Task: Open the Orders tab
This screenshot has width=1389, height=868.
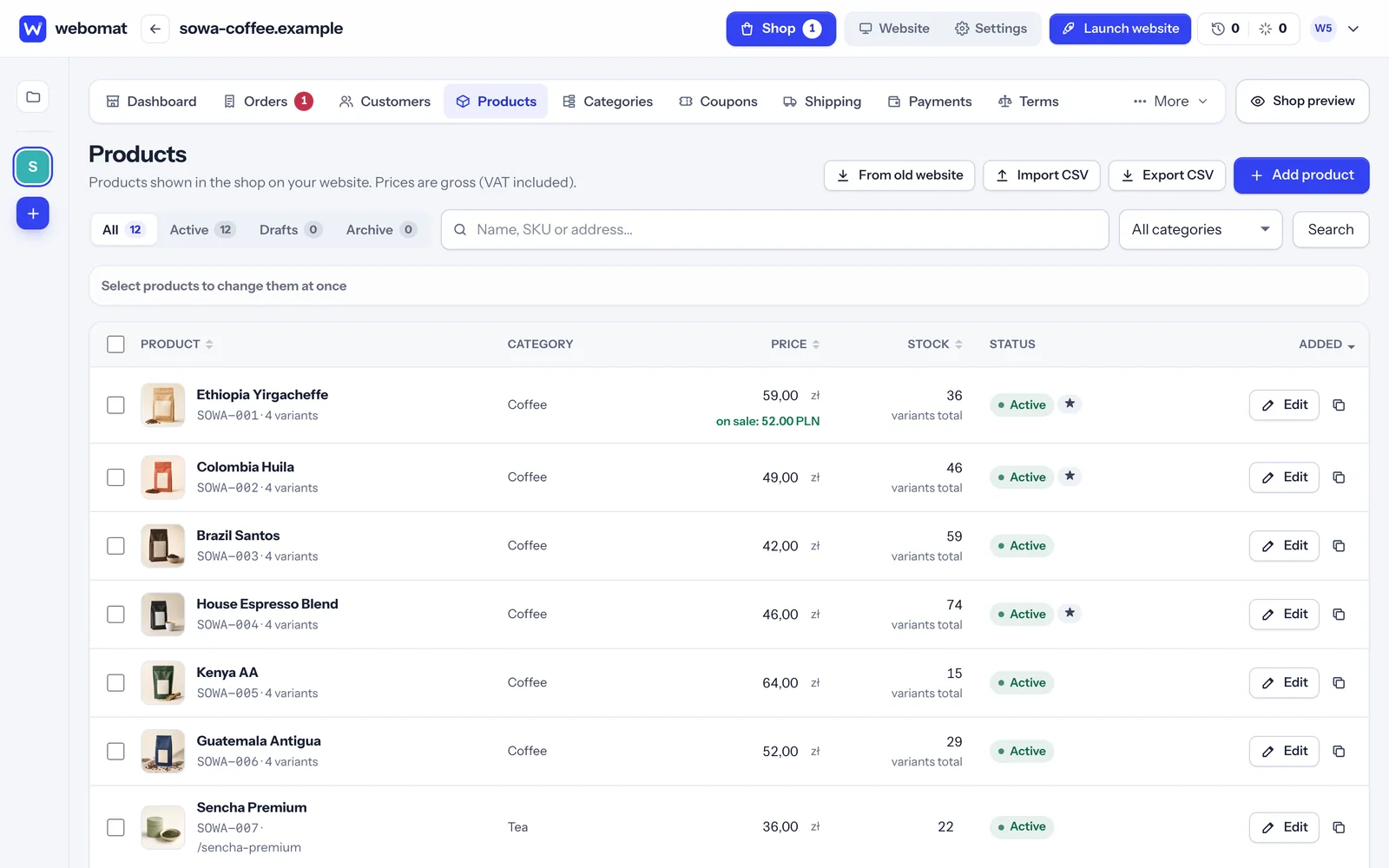Action: 267,102
